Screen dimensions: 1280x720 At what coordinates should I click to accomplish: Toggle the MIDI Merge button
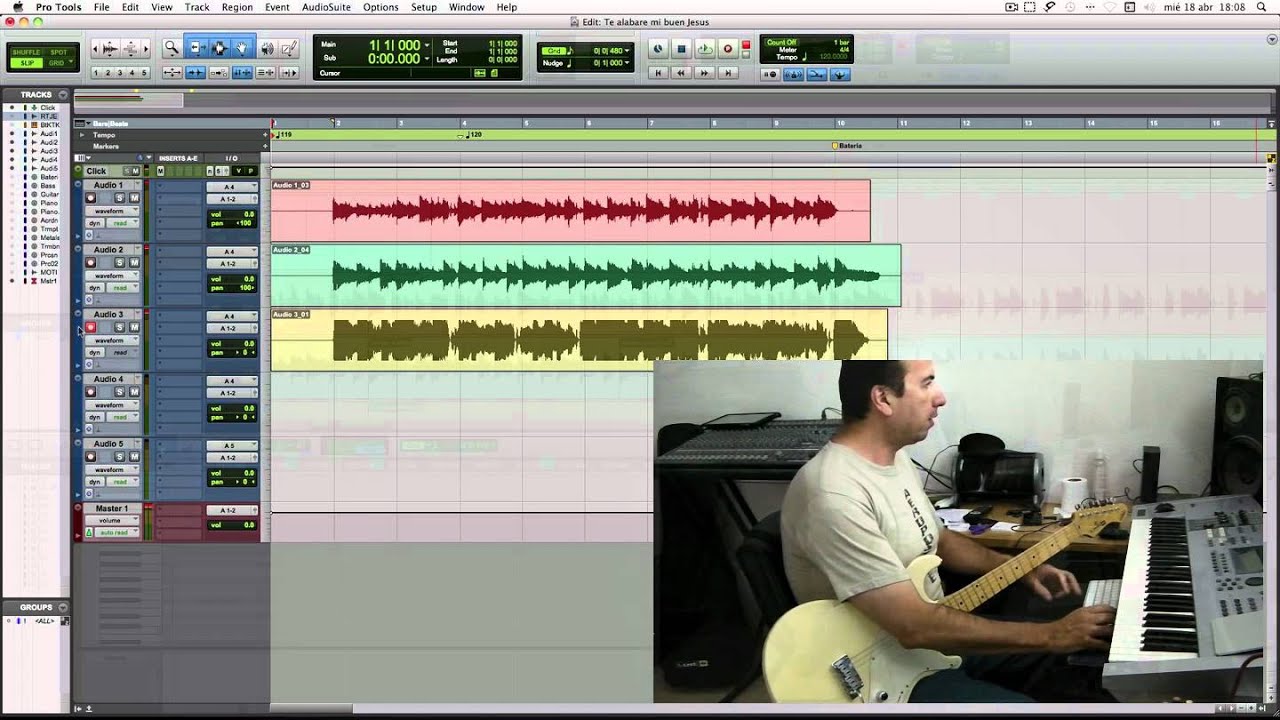(x=817, y=75)
